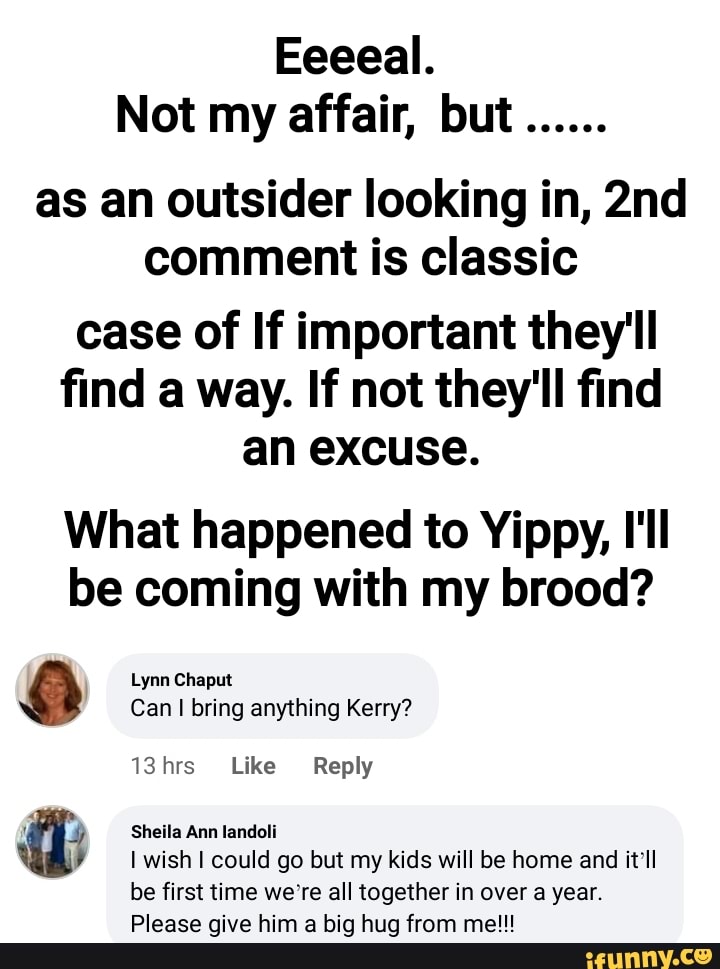
Task: Click the 'as an outsider looking in' line
Action: [x=359, y=203]
